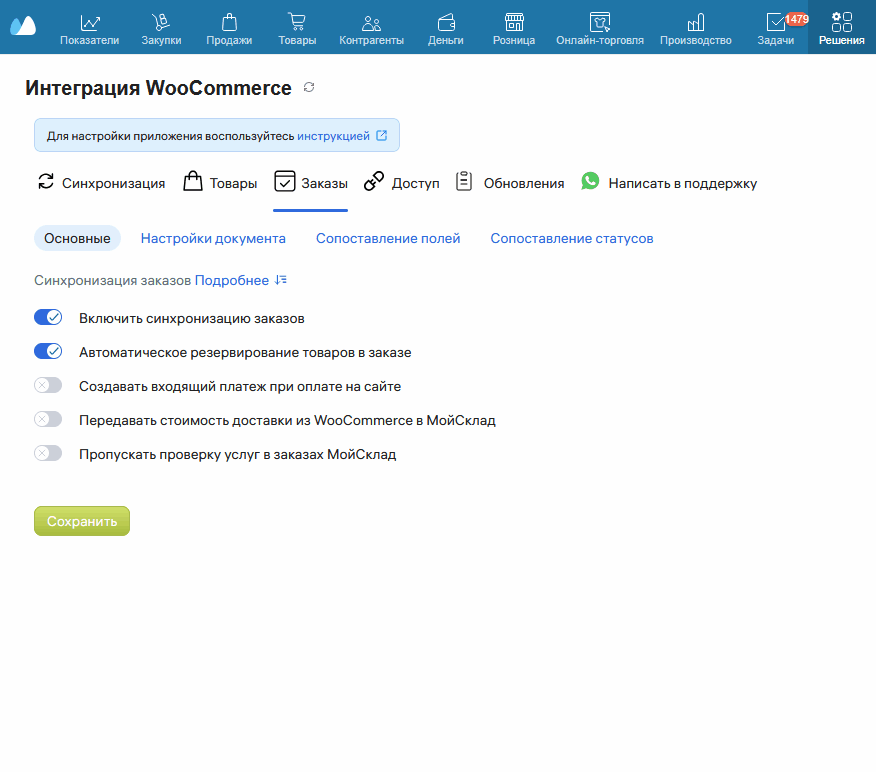Click the Синхронизация circular arrows icon
The width and height of the screenshot is (876, 772).
pyautogui.click(x=46, y=182)
